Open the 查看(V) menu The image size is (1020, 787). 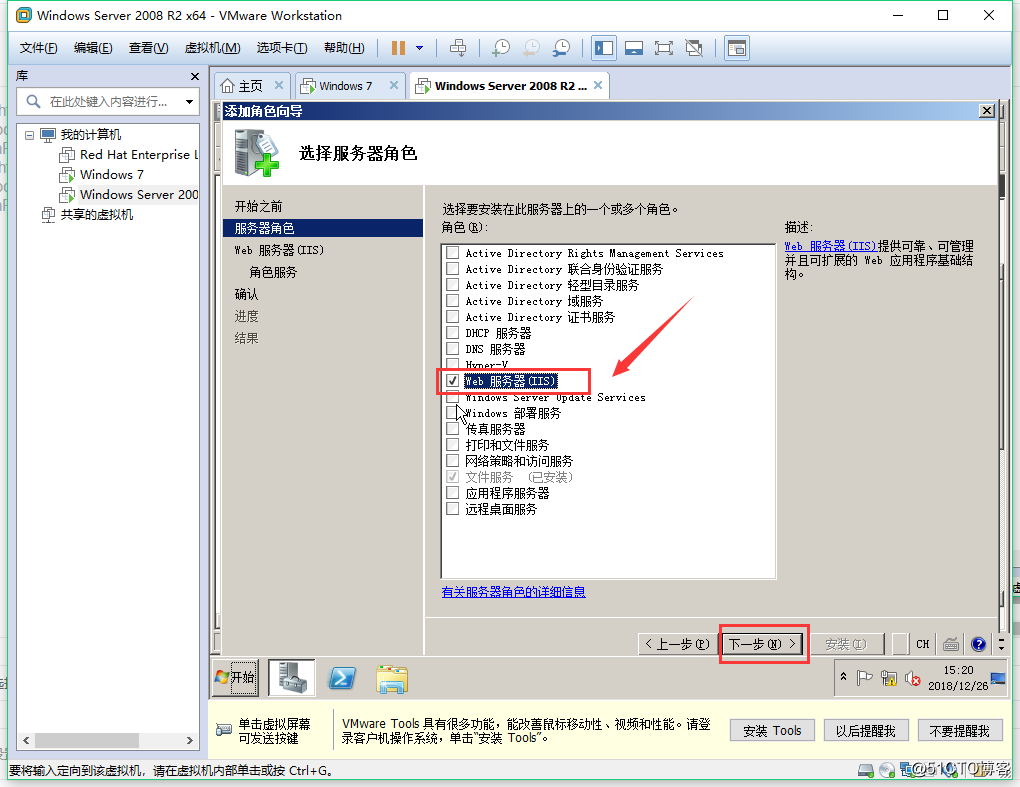148,48
